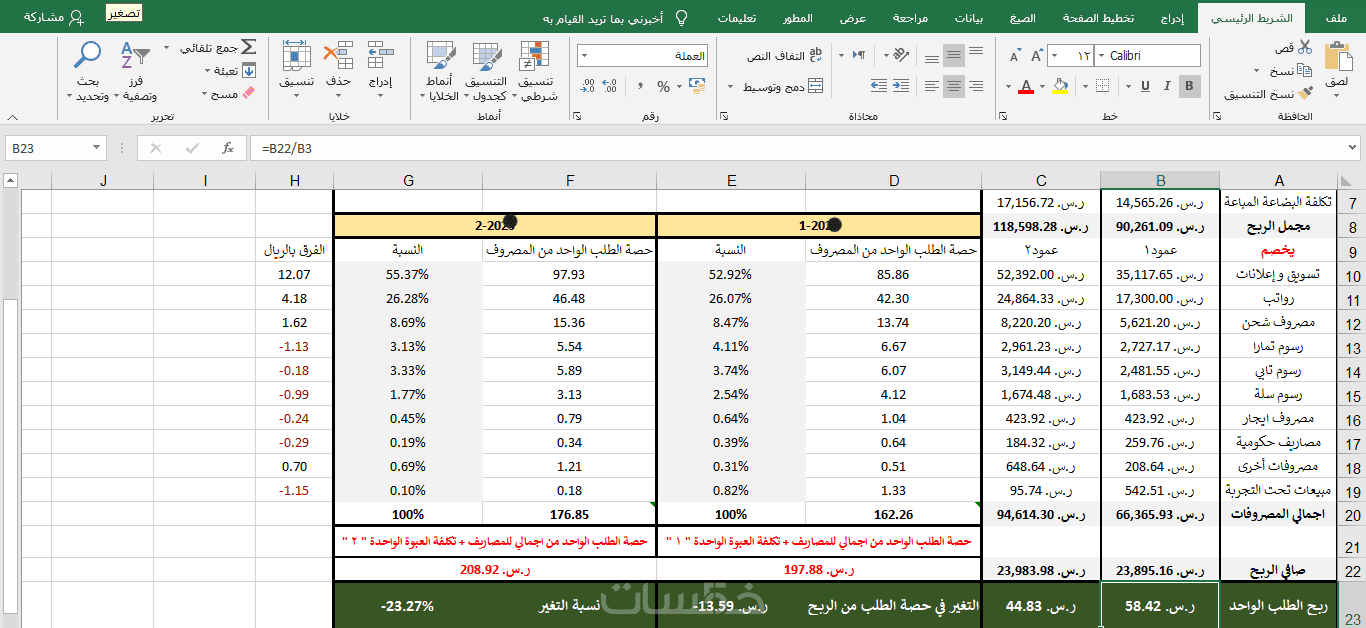The image size is (1366, 628).
Task: Click the AutoSum sigma (جمع تلقائي) icon
Action: point(248,47)
